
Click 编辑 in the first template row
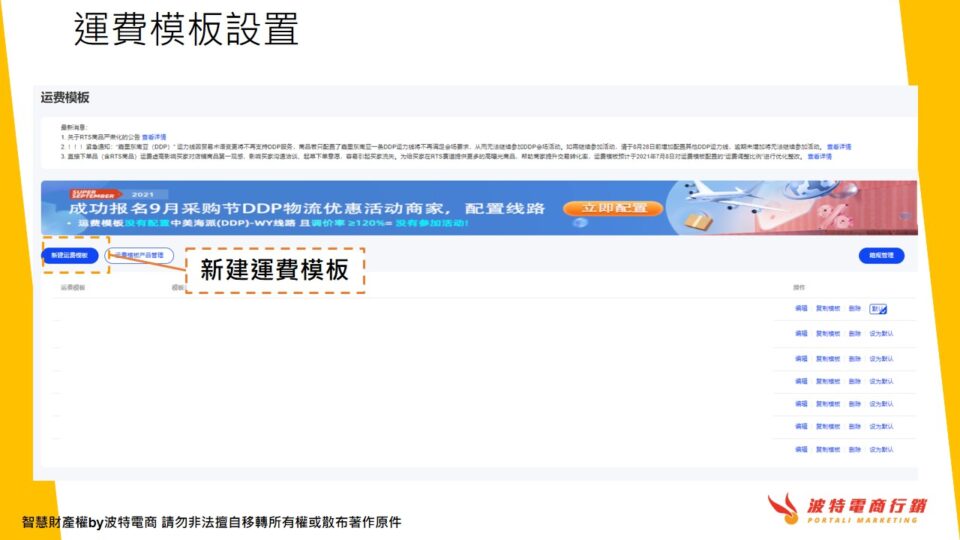(x=801, y=309)
